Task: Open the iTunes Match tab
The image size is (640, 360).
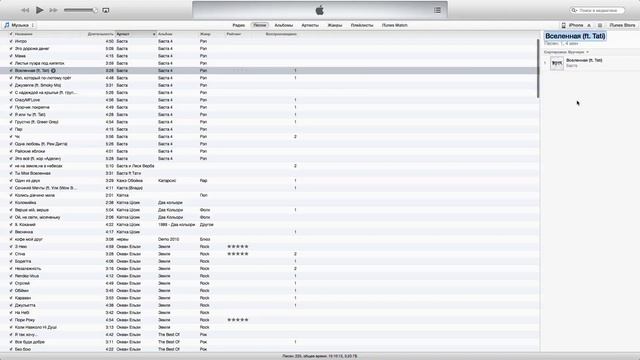Action: point(394,25)
